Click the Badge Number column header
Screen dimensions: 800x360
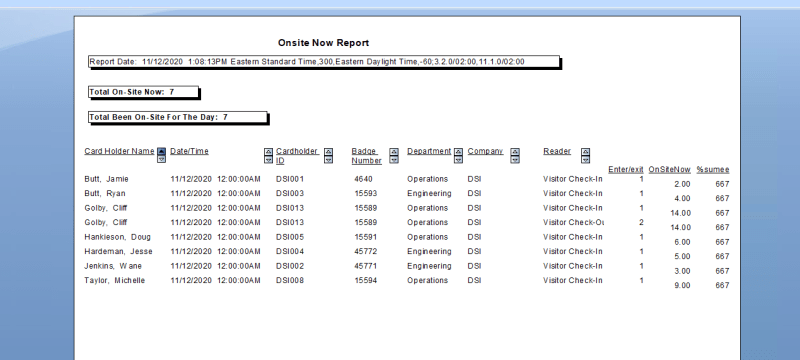[366, 156]
